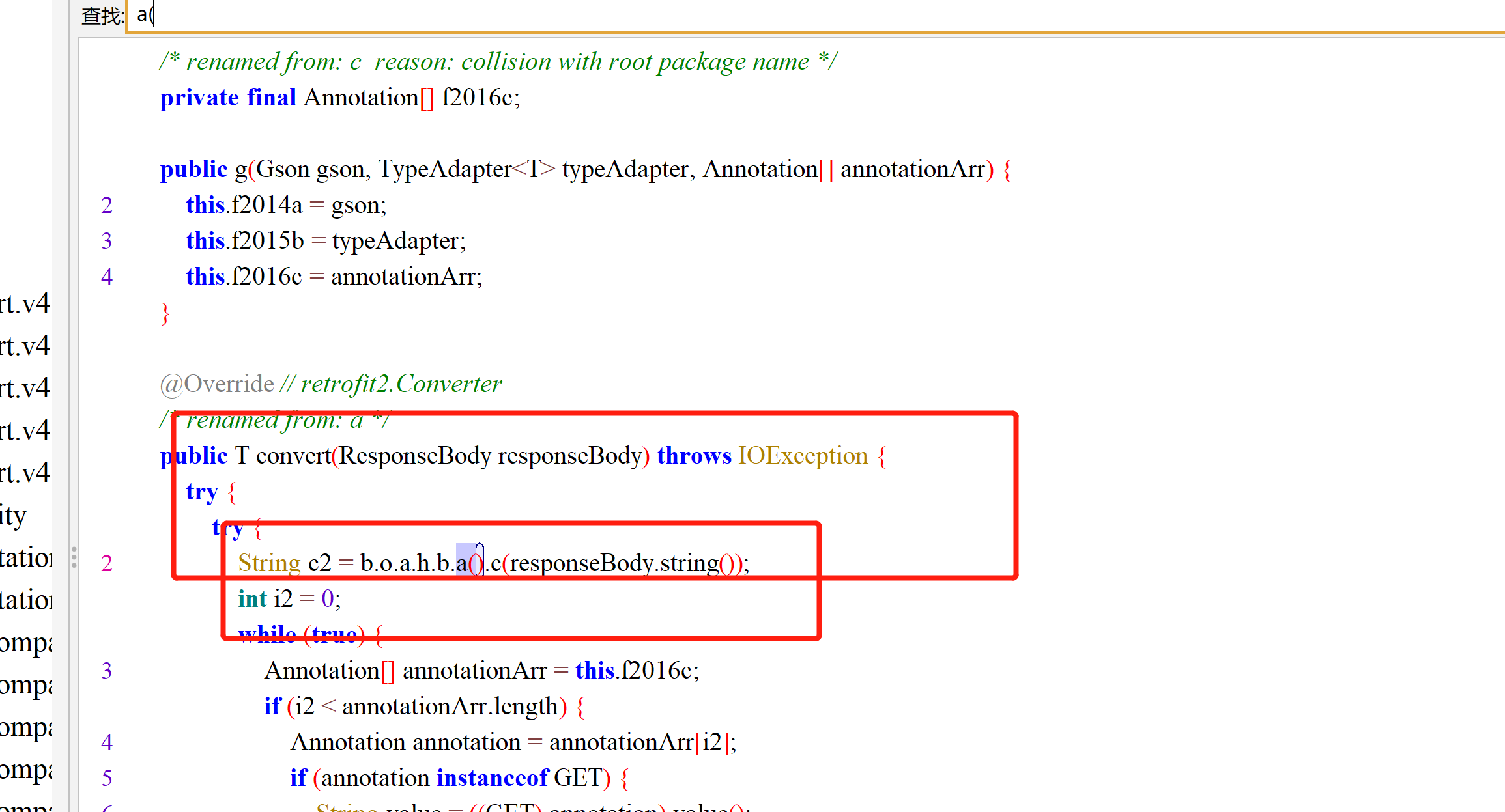Click the '@Override // retrofit2.Converter' line
Image resolution: width=1505 pixels, height=812 pixels.
331,384
